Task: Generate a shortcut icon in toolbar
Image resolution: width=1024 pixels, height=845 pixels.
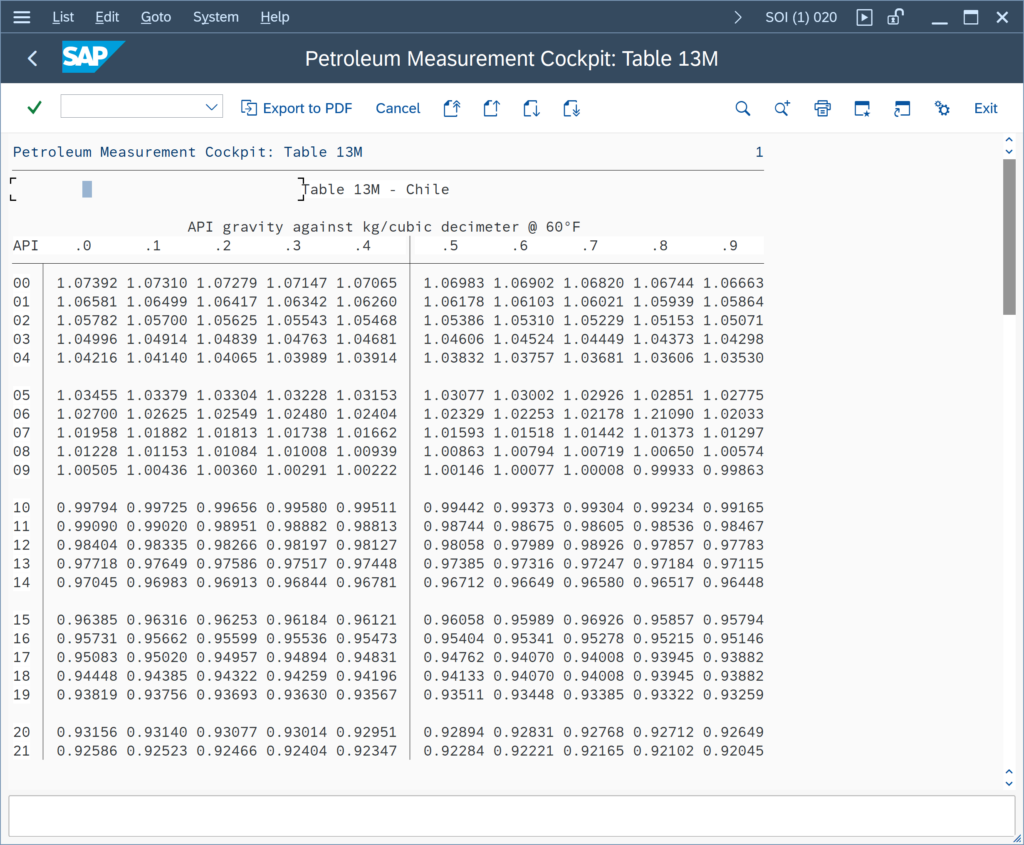Action: pos(902,108)
